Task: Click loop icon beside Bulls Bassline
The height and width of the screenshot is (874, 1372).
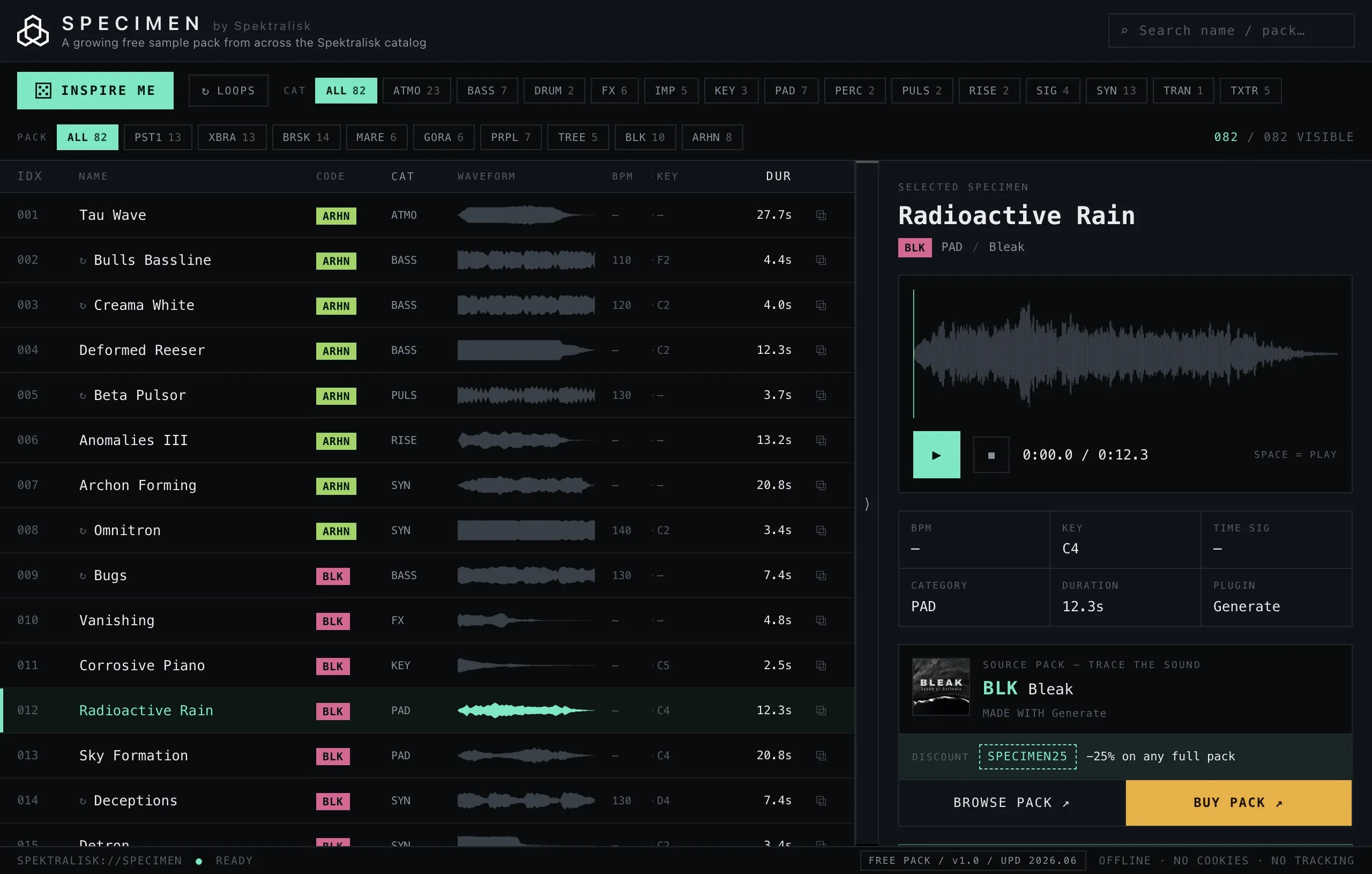Action: [x=83, y=261]
